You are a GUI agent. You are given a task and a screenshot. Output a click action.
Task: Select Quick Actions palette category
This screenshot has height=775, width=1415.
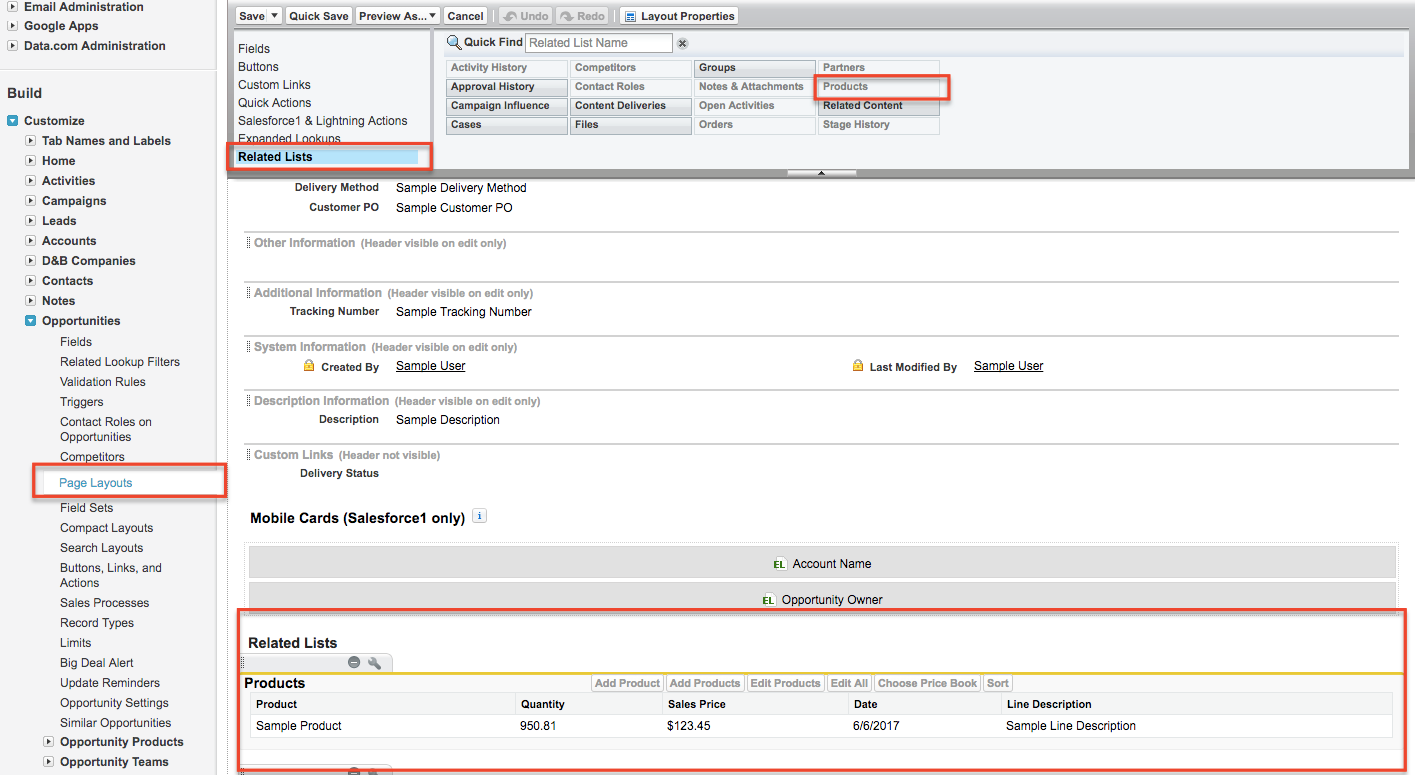tap(274, 103)
